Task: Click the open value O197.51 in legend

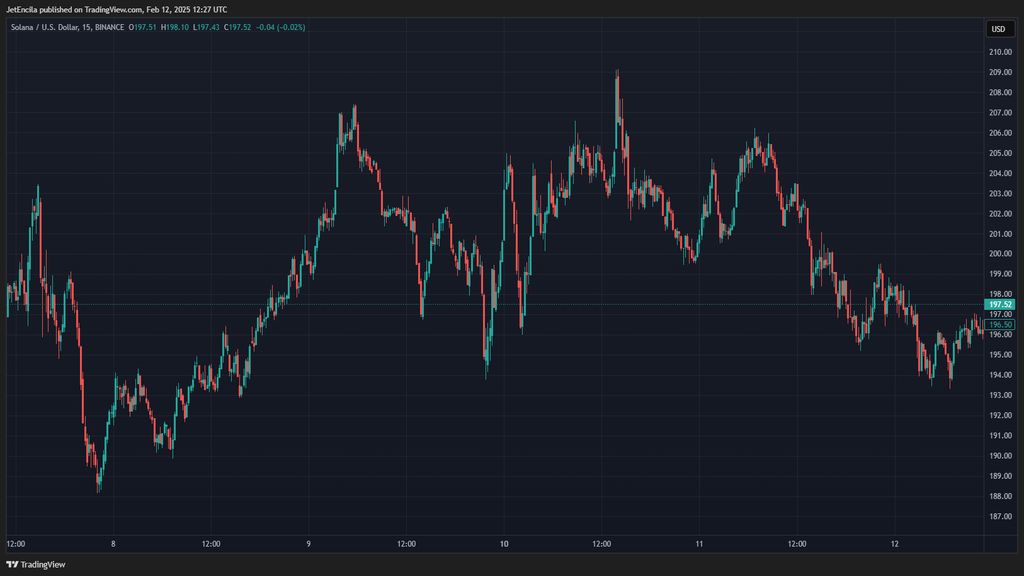Action: (x=143, y=27)
